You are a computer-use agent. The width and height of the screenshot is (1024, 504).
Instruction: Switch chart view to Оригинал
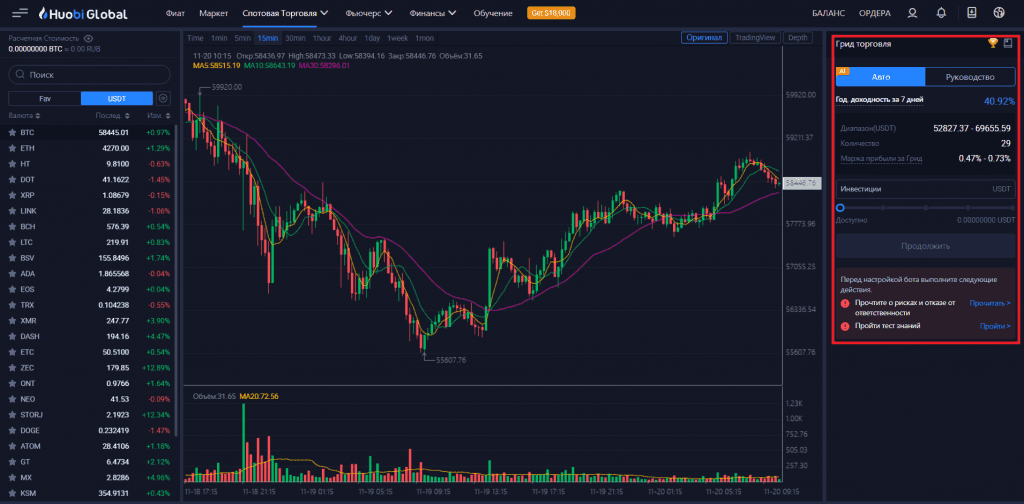[x=704, y=38]
